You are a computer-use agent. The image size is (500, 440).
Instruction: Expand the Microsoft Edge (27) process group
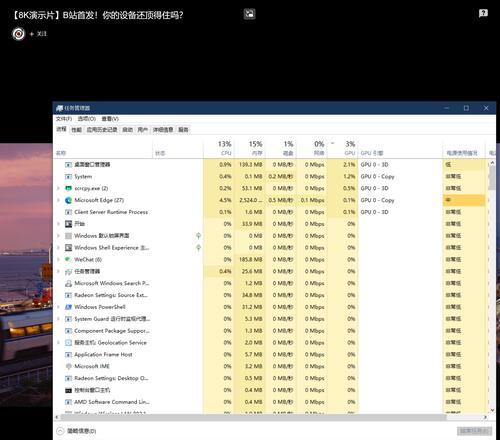[58, 200]
